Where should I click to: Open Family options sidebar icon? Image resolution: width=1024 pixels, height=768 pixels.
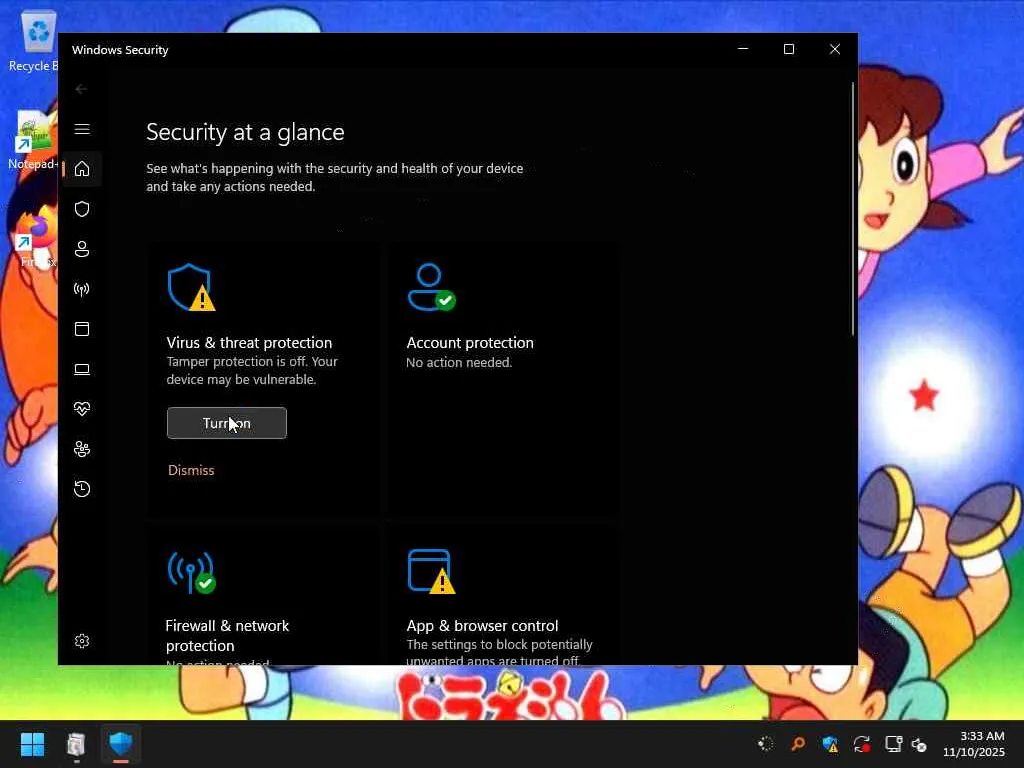(82, 449)
